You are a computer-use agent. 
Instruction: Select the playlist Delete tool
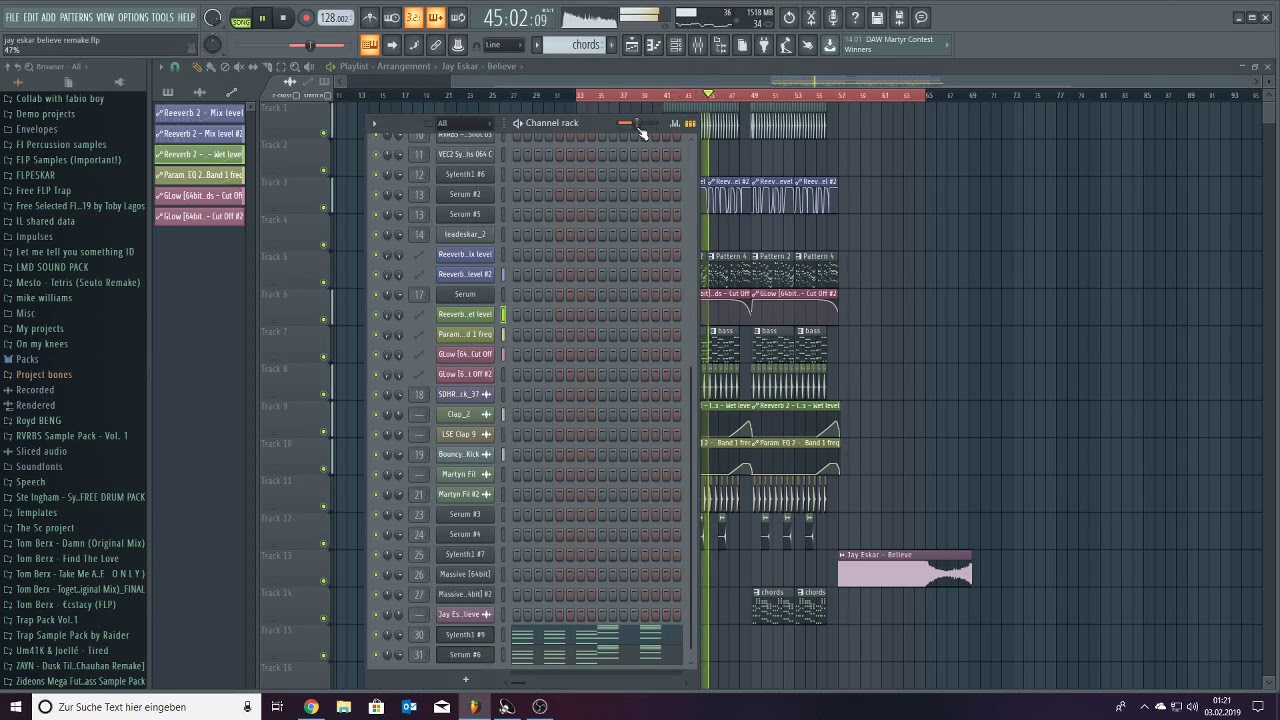click(224, 67)
